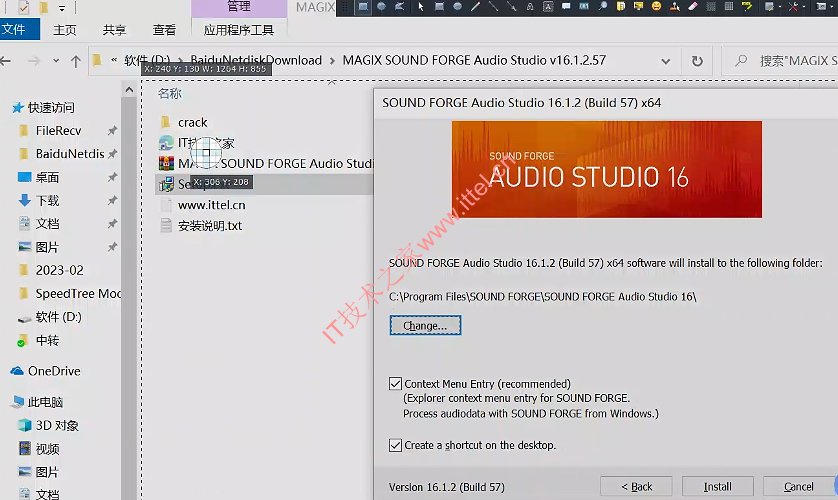Image resolution: width=838 pixels, height=500 pixels.
Task: Select the speech bubble tool
Action: [x=566, y=6]
